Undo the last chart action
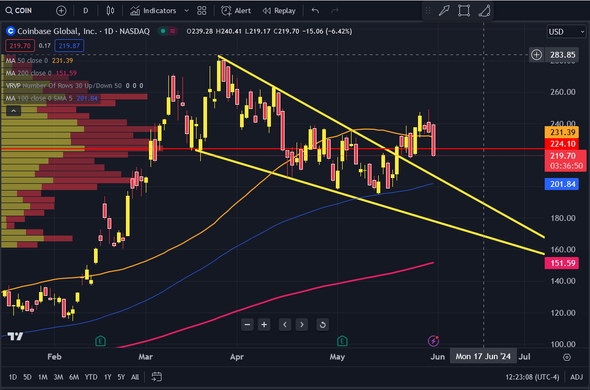Viewport: 590px width, 390px height. 315,11
